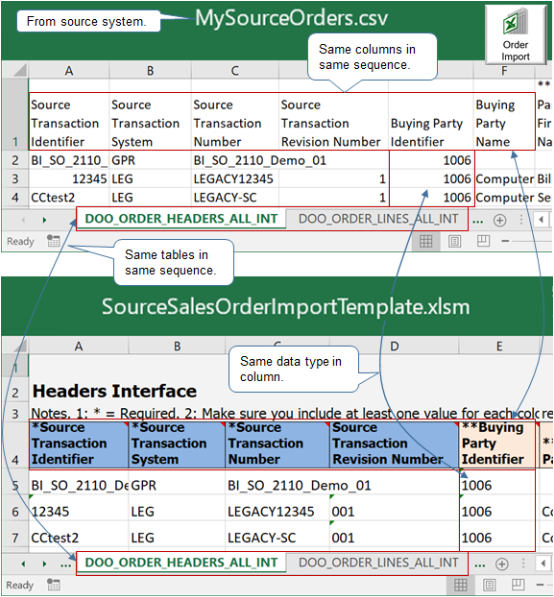Click '*Source Transaction System' header in template
Screen dimensions: 554x597
(x=177, y=444)
